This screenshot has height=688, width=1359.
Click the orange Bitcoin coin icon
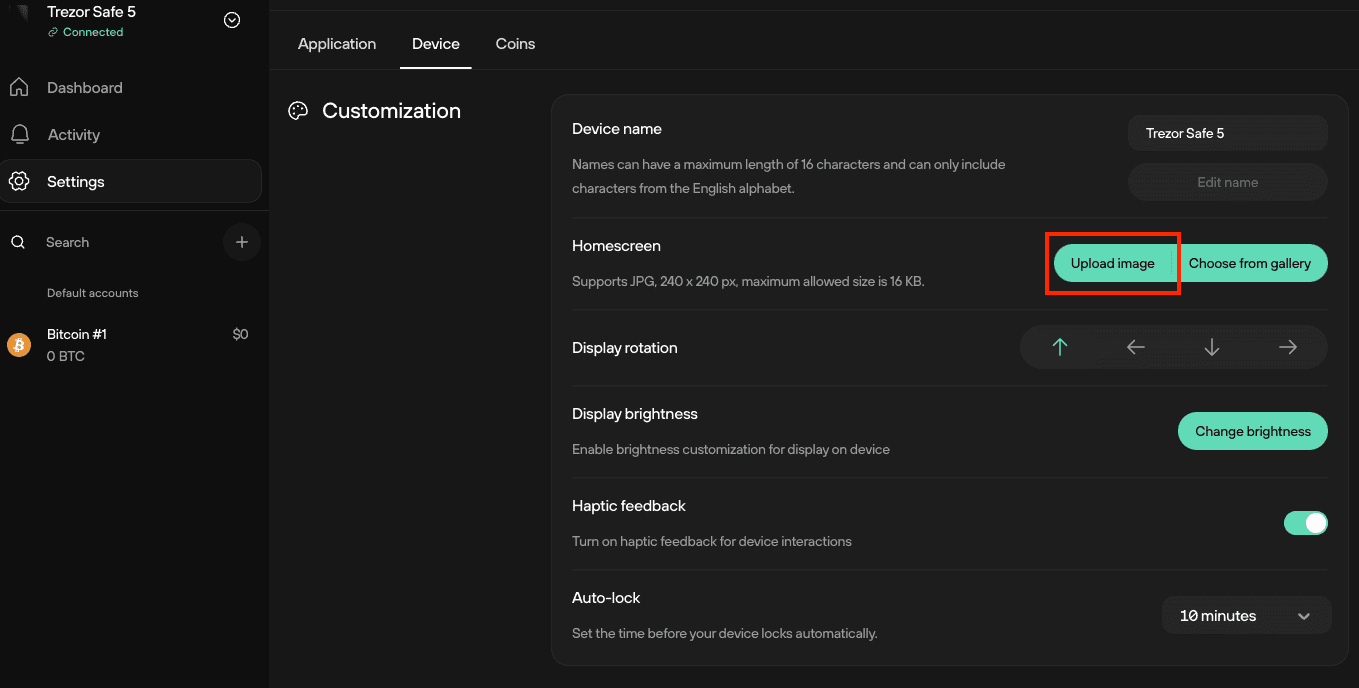tap(19, 345)
